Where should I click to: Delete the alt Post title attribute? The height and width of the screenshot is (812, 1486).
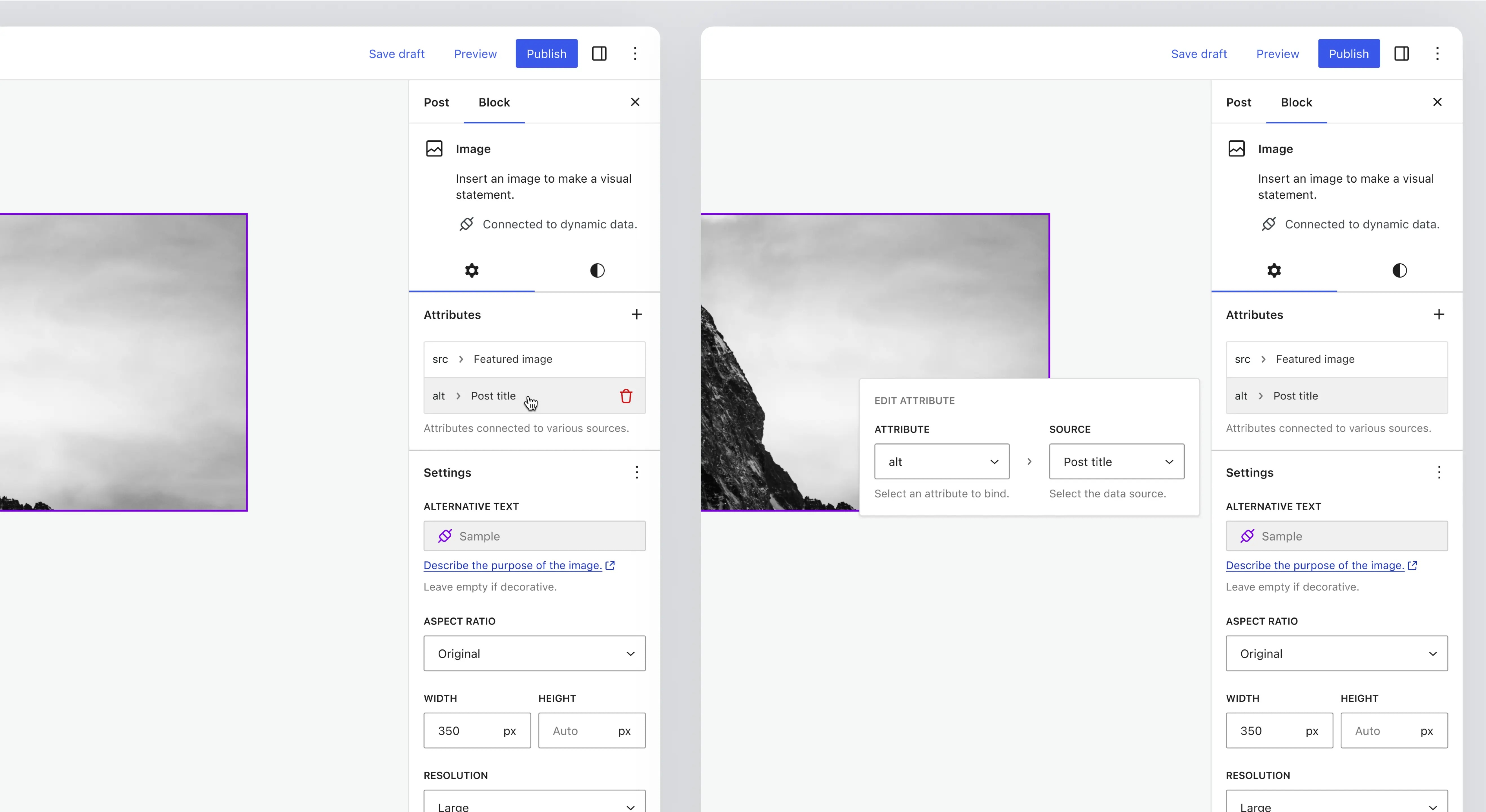click(626, 396)
